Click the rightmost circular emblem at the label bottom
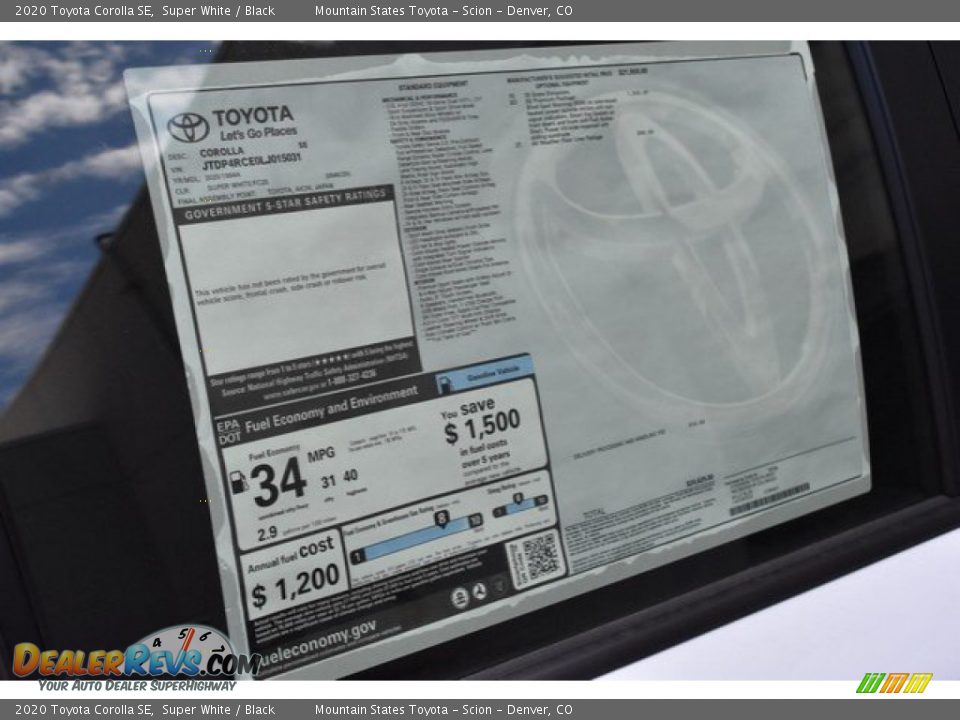This screenshot has height=720, width=960. pos(499,587)
